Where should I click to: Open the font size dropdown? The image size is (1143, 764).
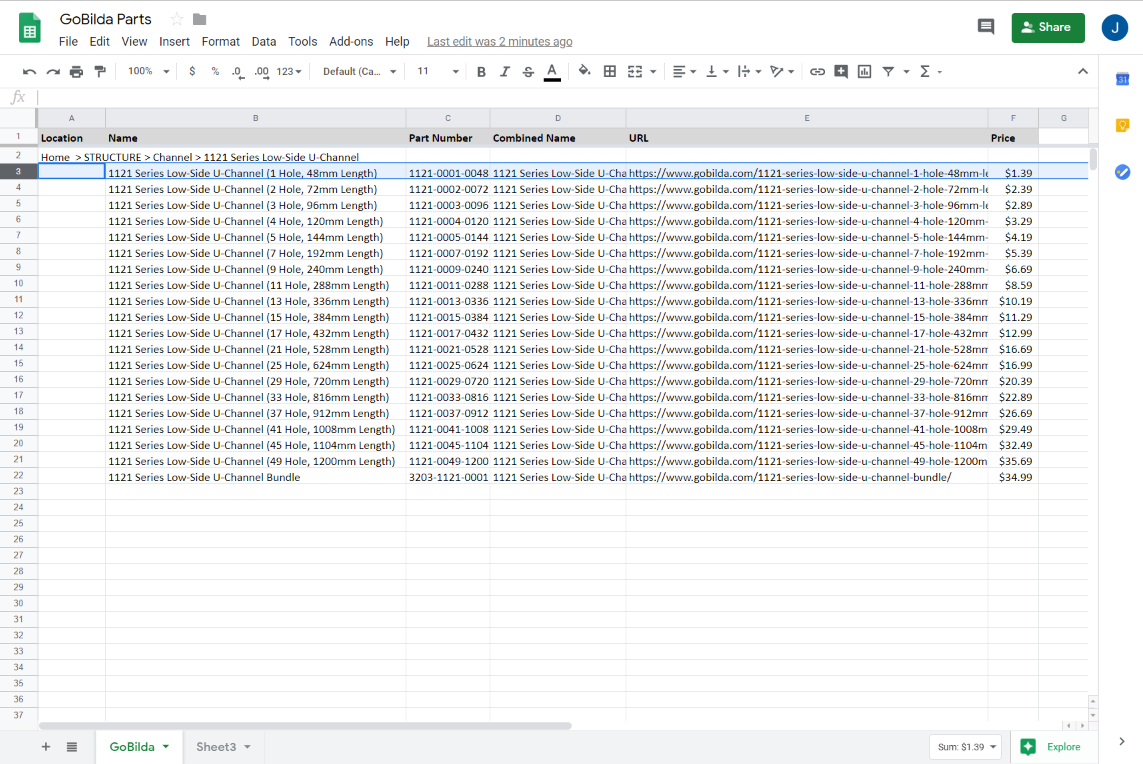point(438,71)
